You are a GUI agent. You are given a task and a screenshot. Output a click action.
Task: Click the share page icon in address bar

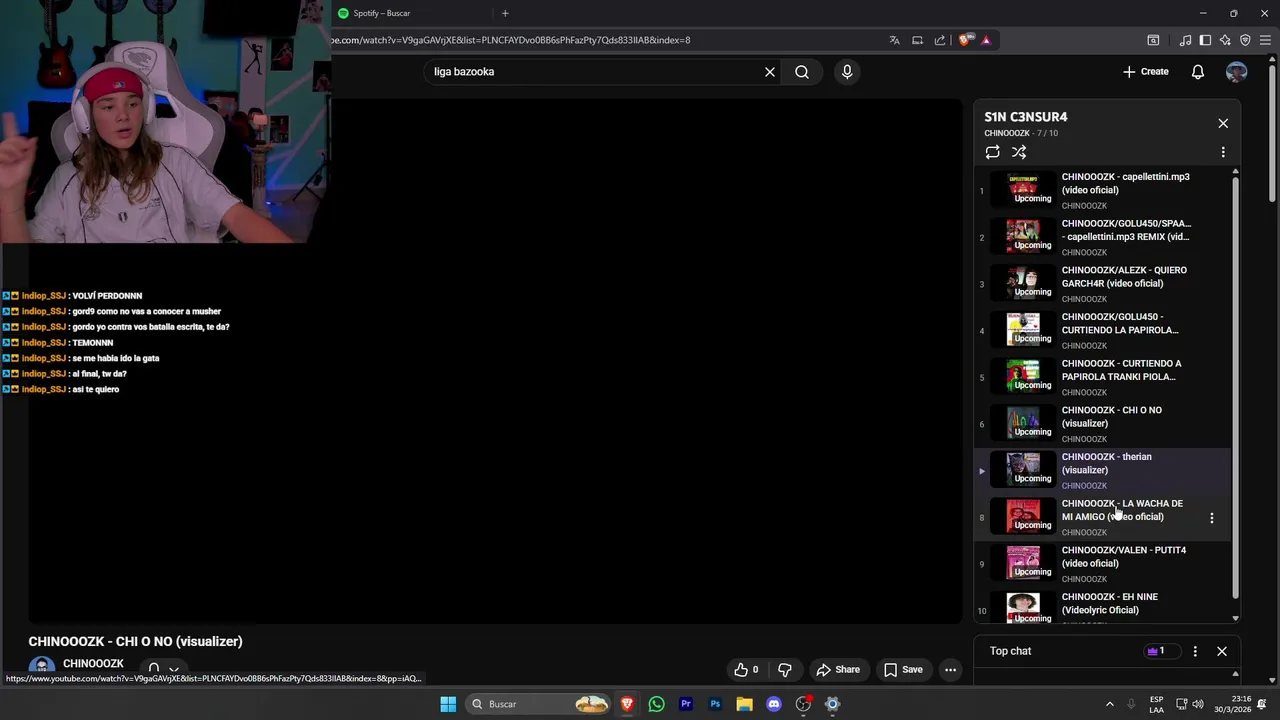(x=940, y=40)
